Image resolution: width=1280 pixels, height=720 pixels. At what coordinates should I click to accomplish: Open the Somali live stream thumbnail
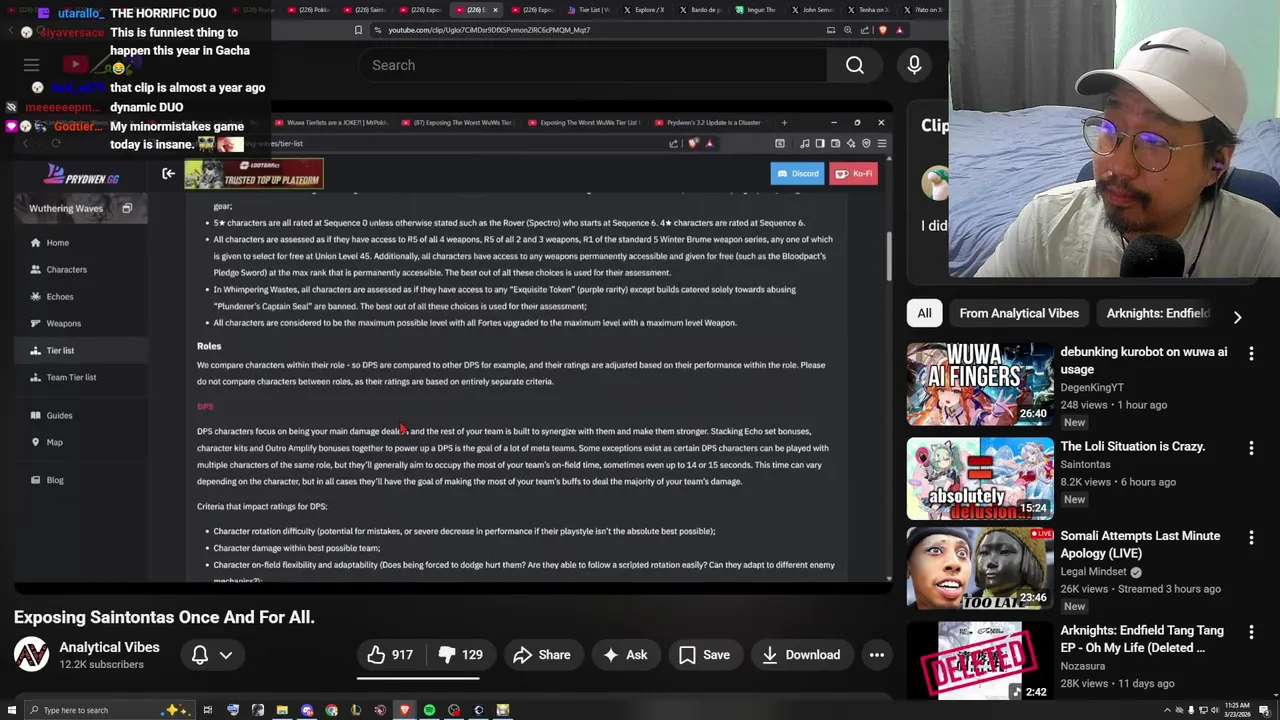[x=980, y=568]
